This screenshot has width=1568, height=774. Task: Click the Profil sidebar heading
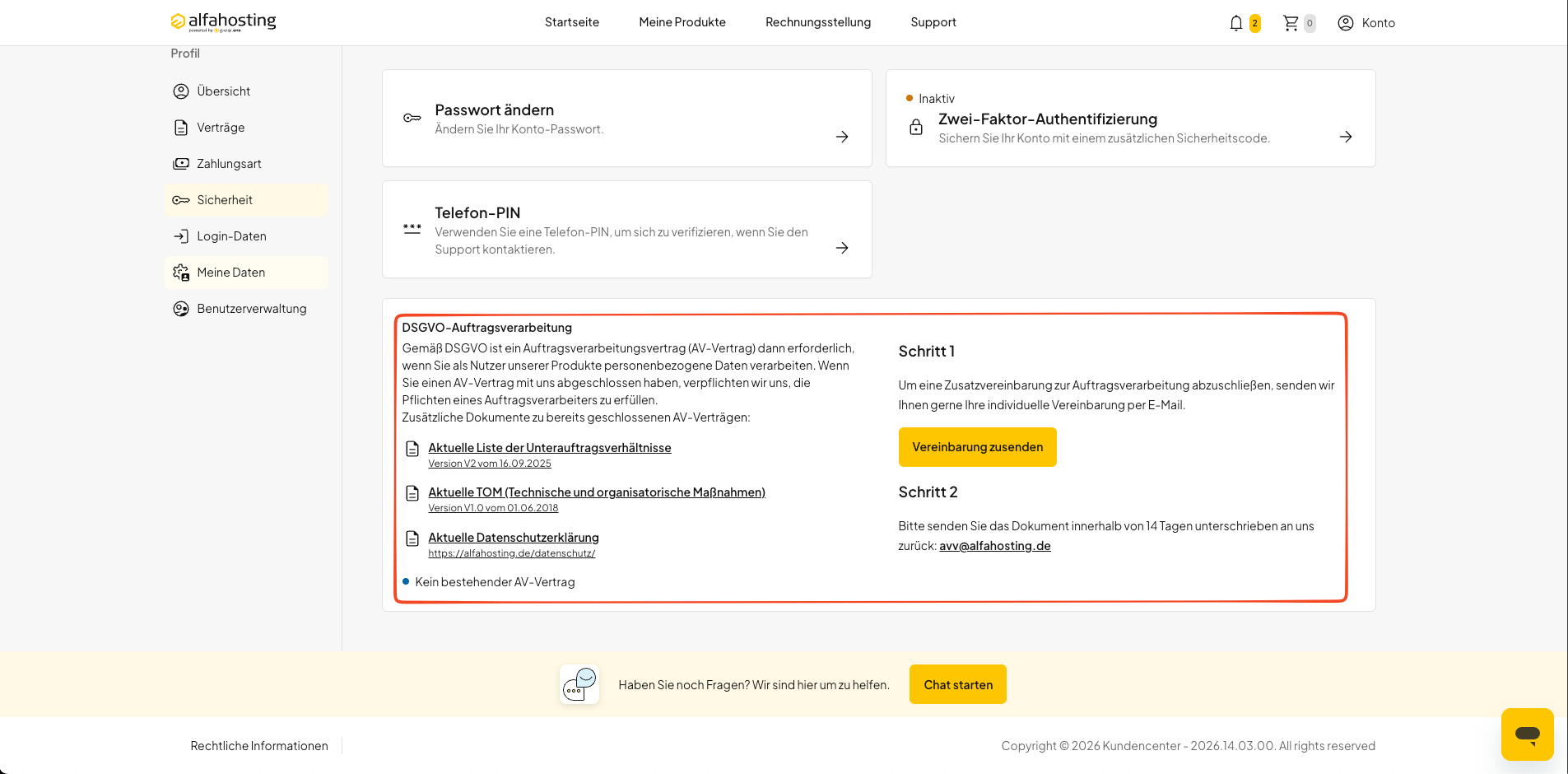tap(185, 54)
